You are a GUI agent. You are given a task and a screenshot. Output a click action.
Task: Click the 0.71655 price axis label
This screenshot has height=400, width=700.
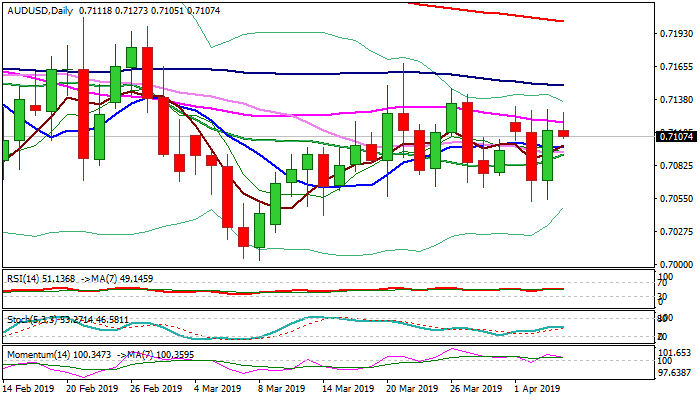coord(676,66)
